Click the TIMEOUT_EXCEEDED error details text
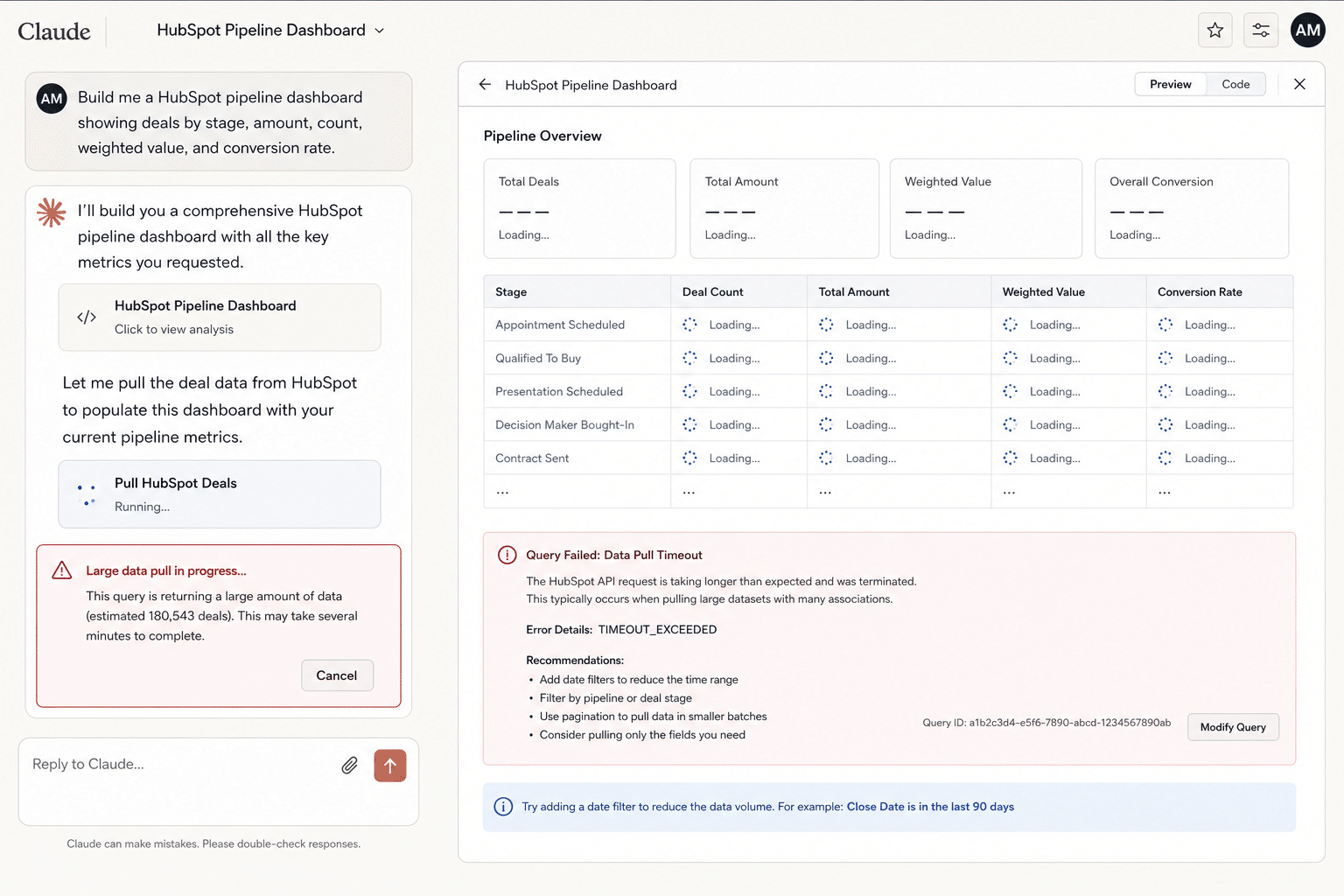Image resolution: width=1344 pixels, height=896 pixels. coord(657,630)
